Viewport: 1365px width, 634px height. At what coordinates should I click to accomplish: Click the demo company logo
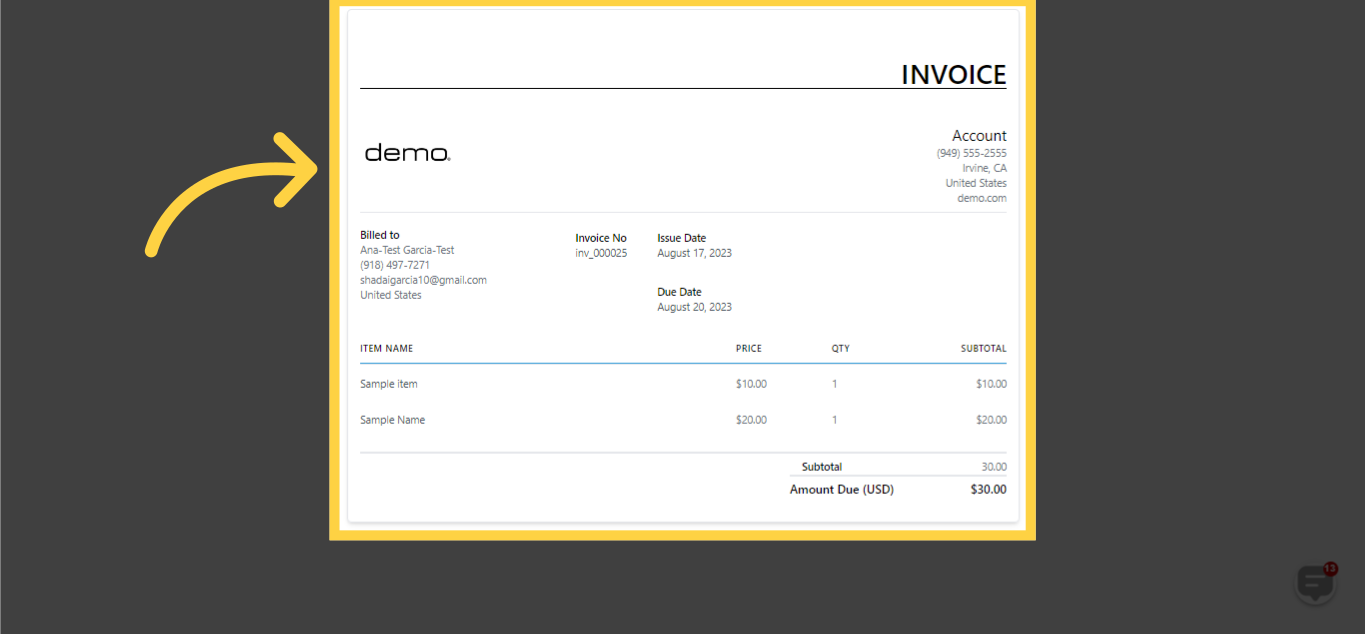(407, 153)
